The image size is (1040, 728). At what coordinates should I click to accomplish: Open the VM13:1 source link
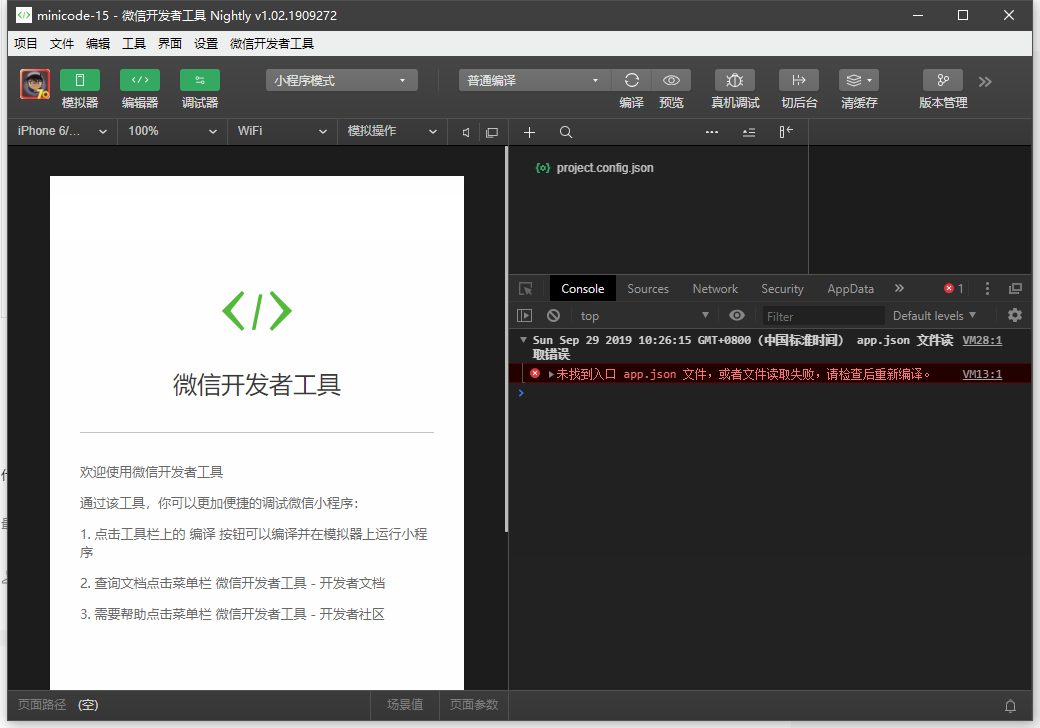click(982, 374)
